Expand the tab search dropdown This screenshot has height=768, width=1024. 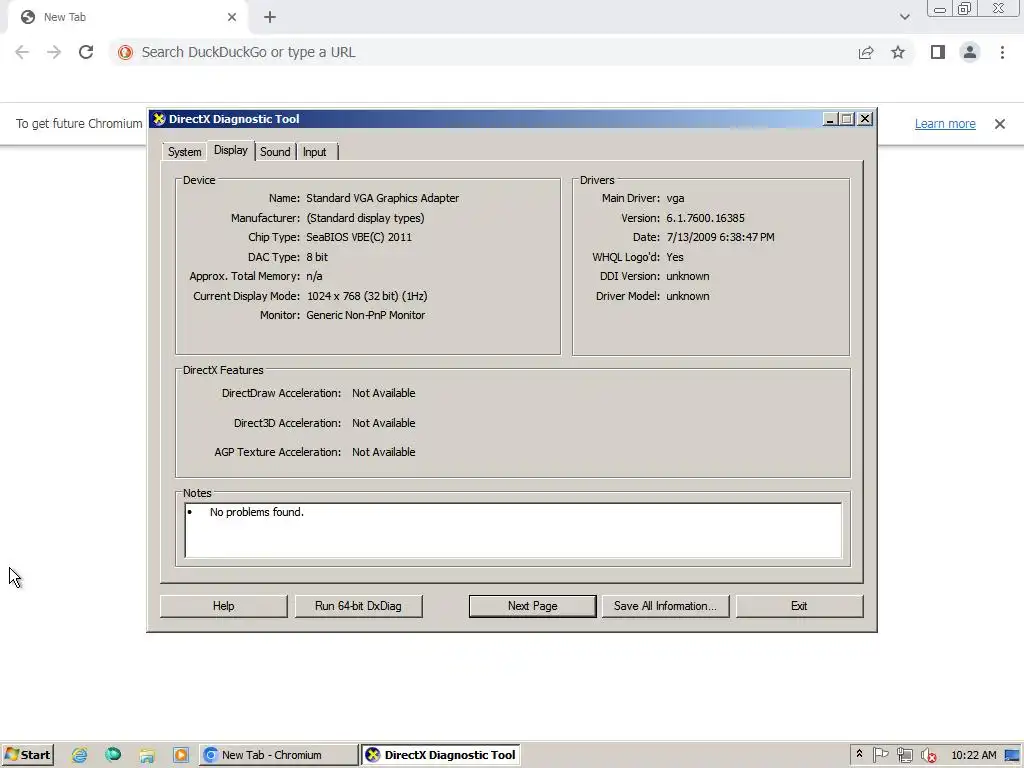tap(904, 17)
